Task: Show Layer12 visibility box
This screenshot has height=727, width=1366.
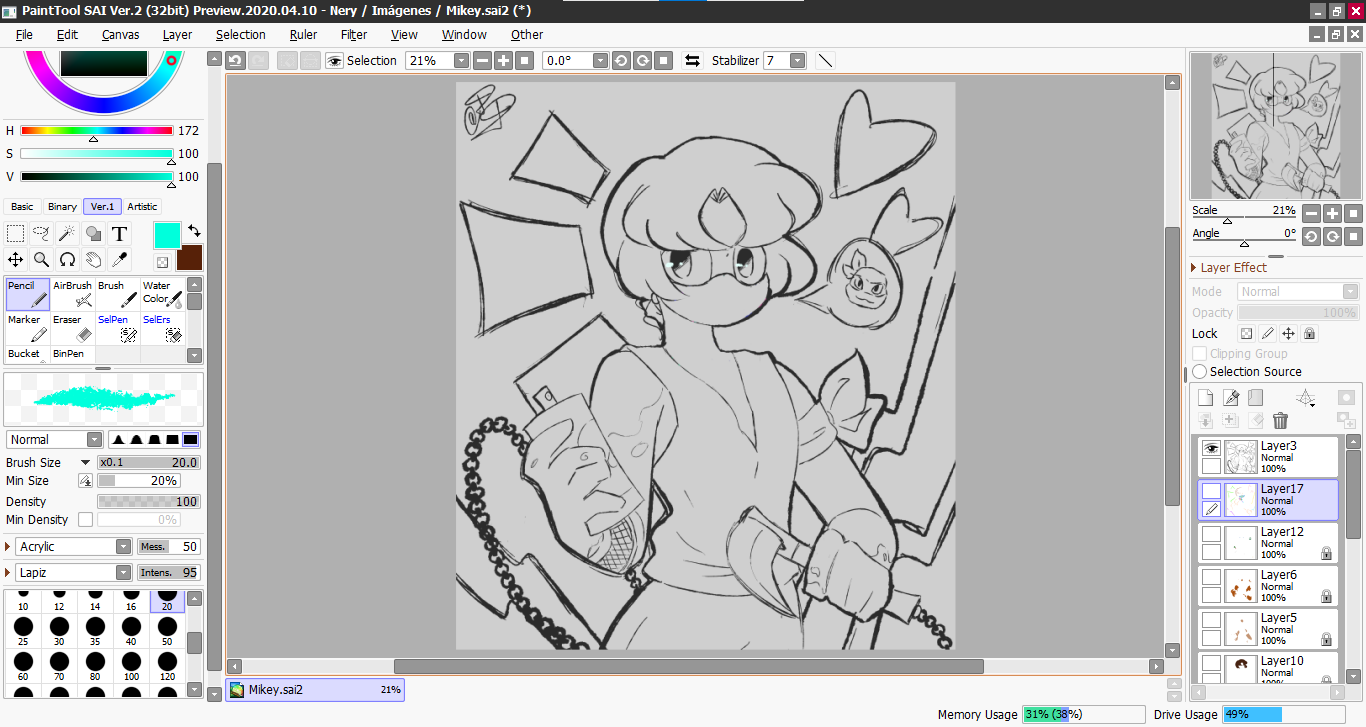Action: coord(1211,535)
